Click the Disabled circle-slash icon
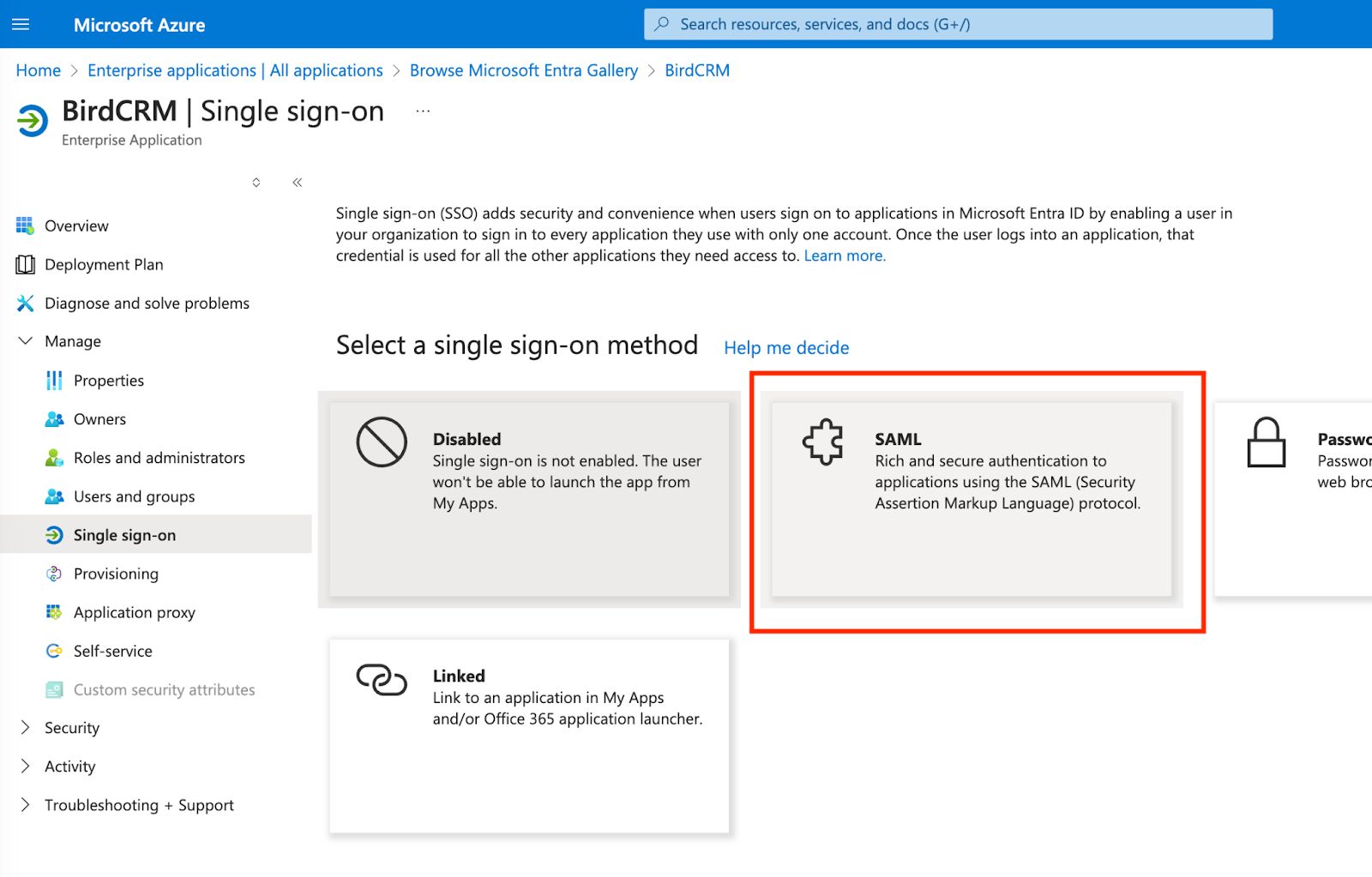 (x=382, y=442)
